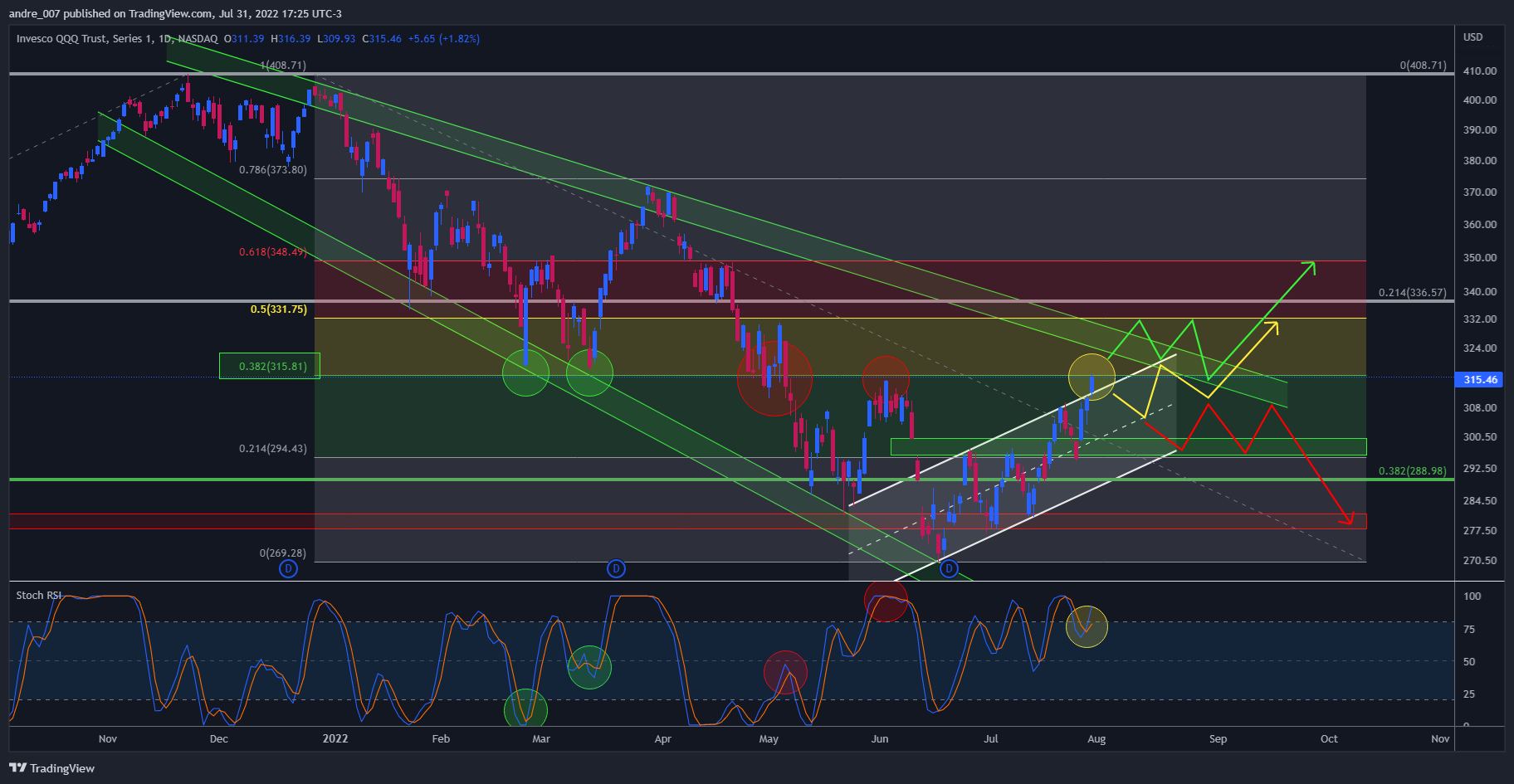This screenshot has height=784, width=1514.
Task: Click the USD currency label
Action: (1472, 37)
